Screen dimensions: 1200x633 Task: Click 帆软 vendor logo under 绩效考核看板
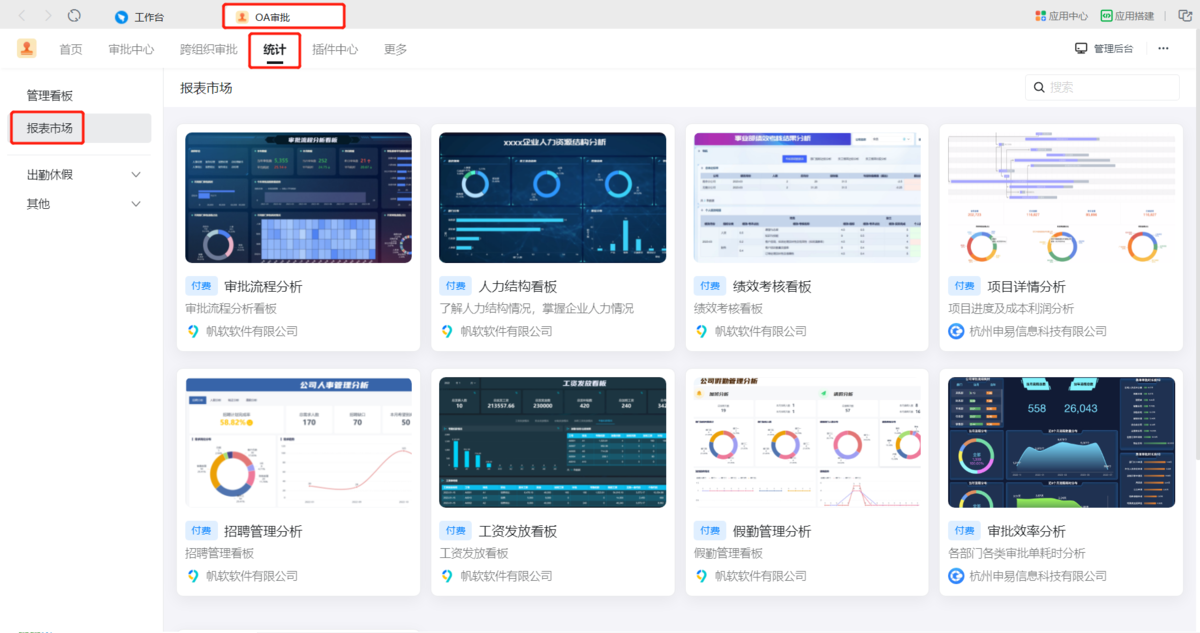coord(702,331)
